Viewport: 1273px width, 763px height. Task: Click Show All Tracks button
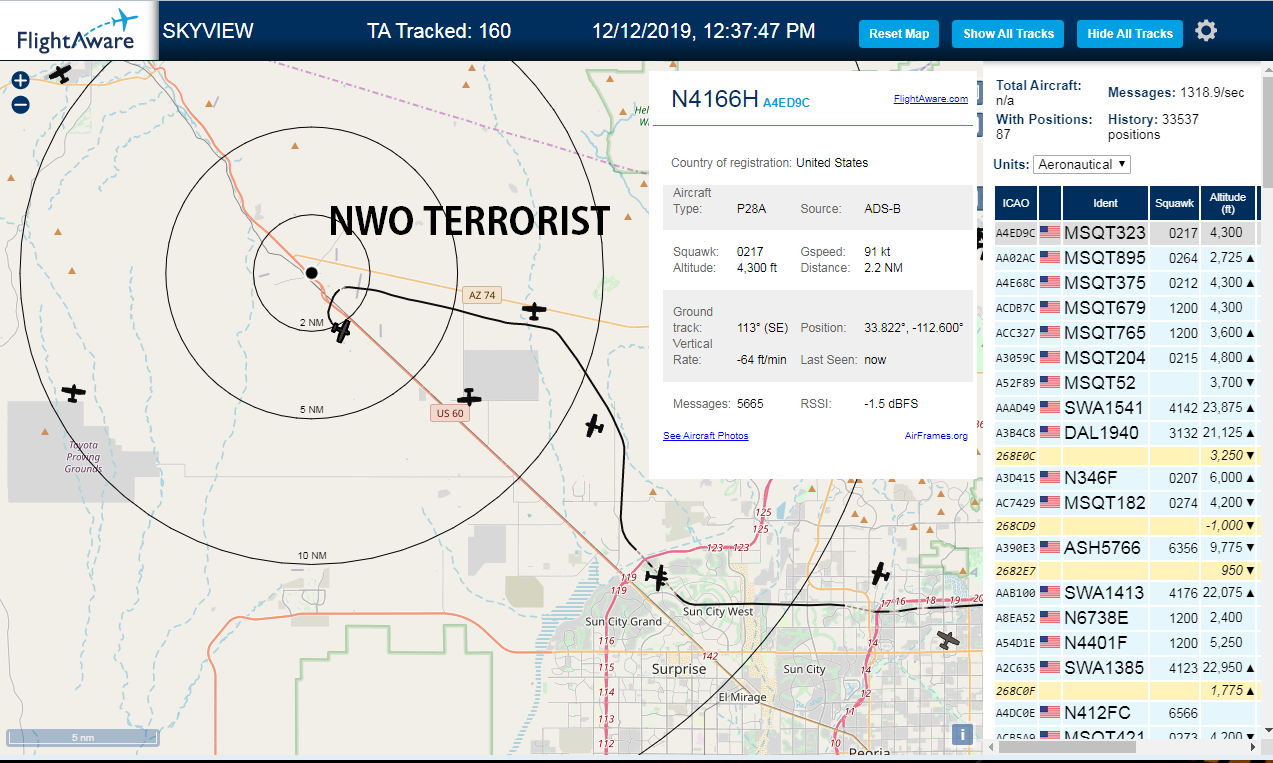tap(1008, 34)
